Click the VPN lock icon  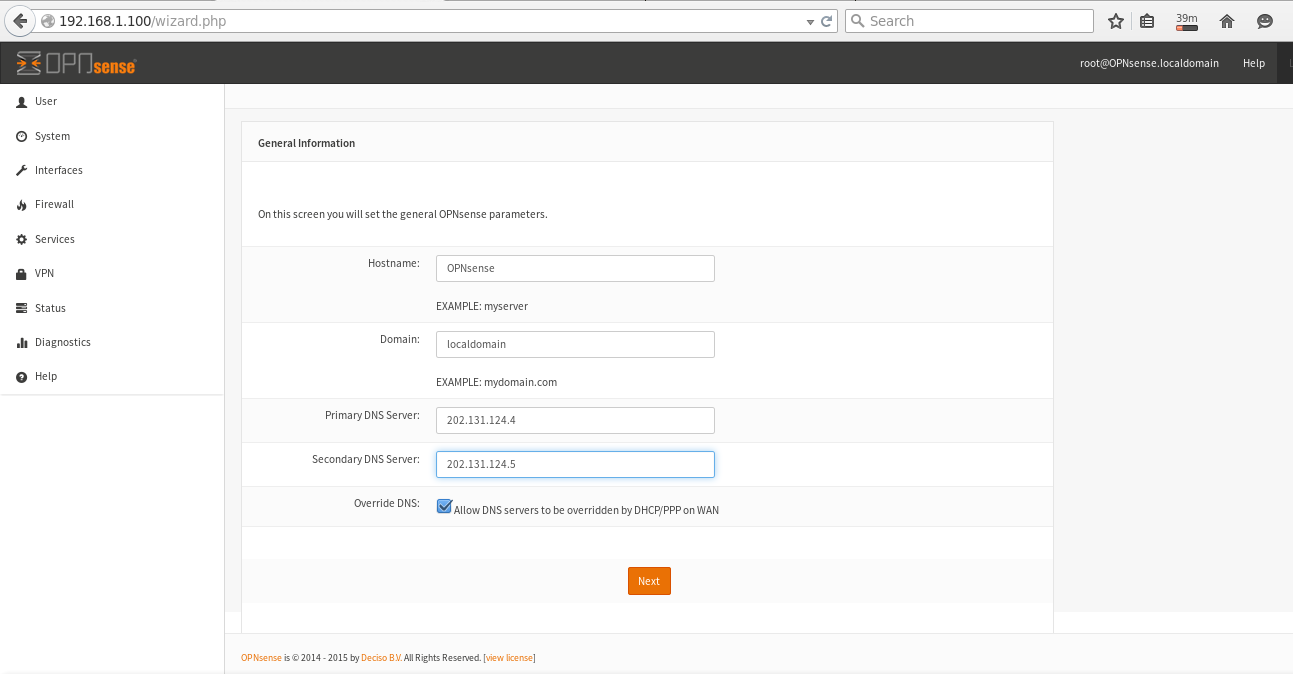click(21, 274)
